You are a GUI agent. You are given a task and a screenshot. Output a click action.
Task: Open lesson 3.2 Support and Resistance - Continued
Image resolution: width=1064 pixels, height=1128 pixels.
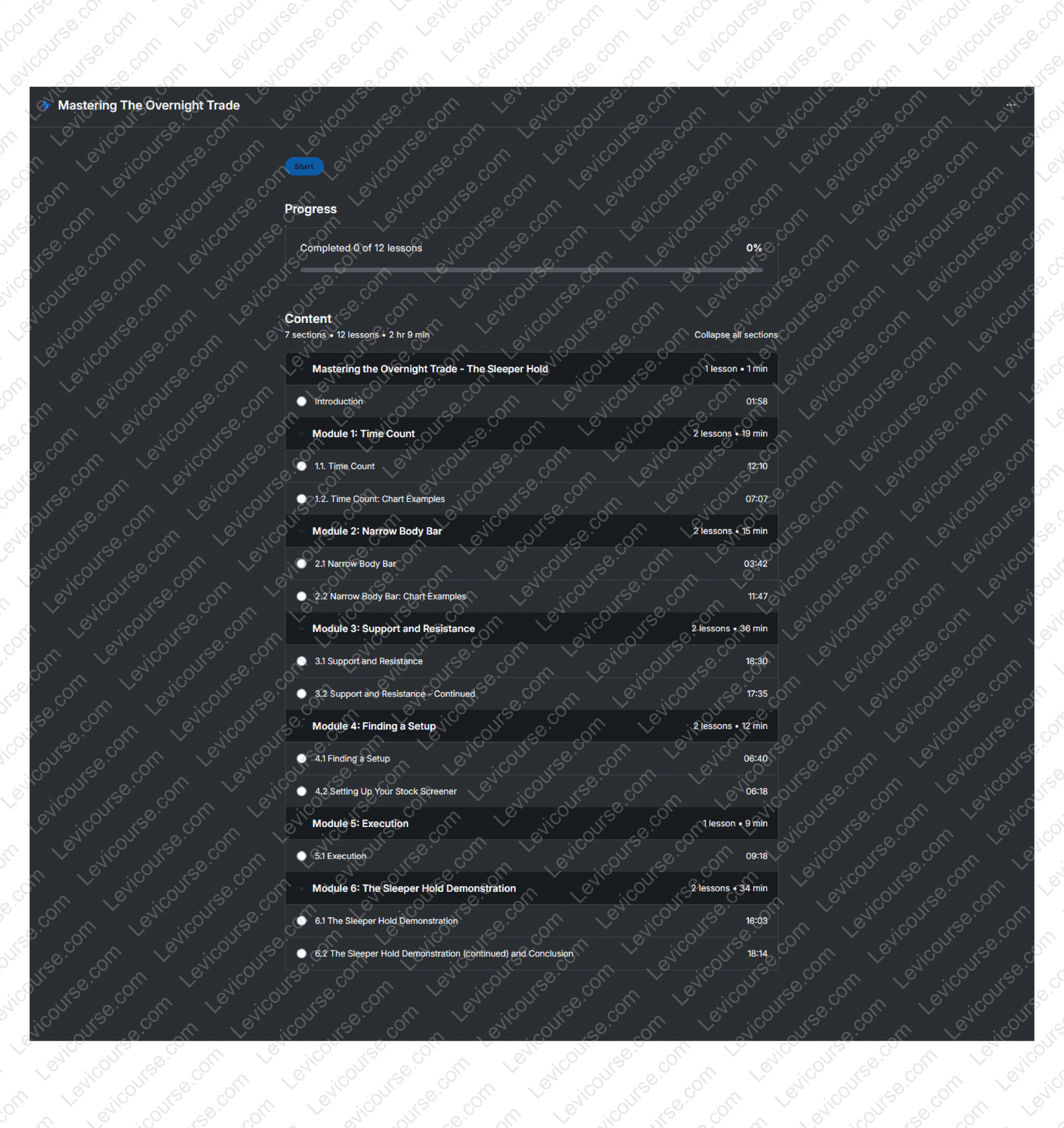point(394,694)
